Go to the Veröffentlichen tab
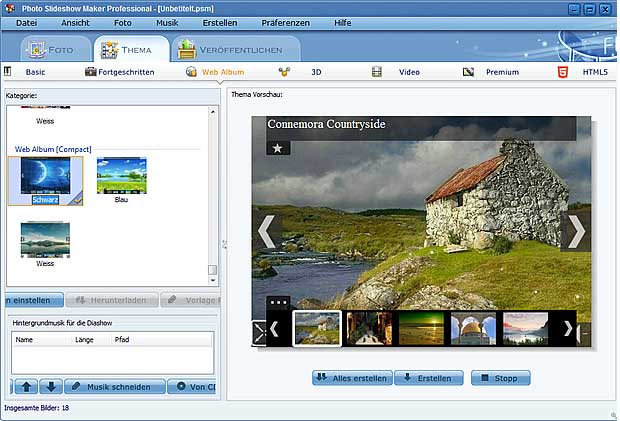 click(235, 50)
